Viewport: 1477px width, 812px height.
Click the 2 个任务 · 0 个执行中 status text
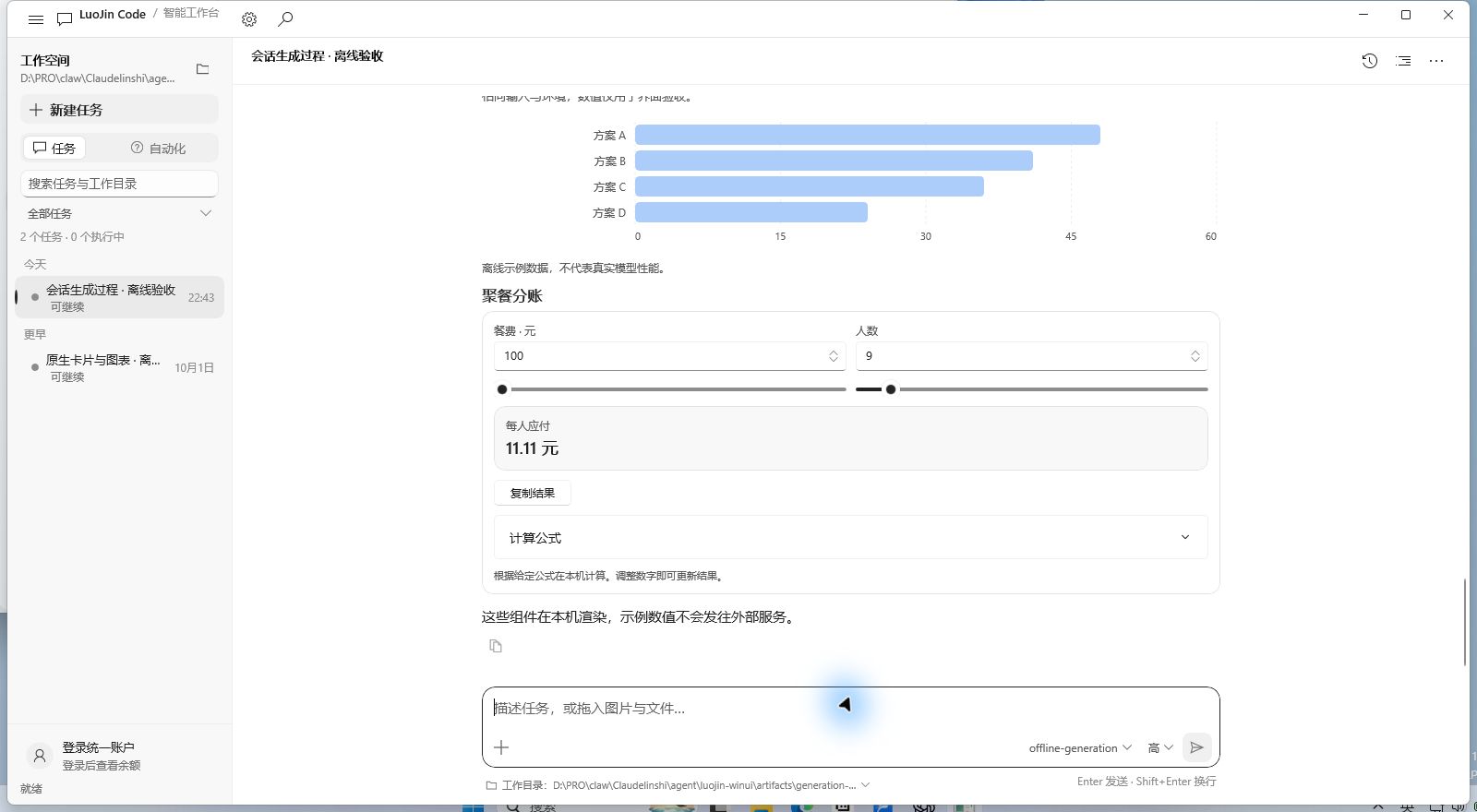[x=72, y=237]
